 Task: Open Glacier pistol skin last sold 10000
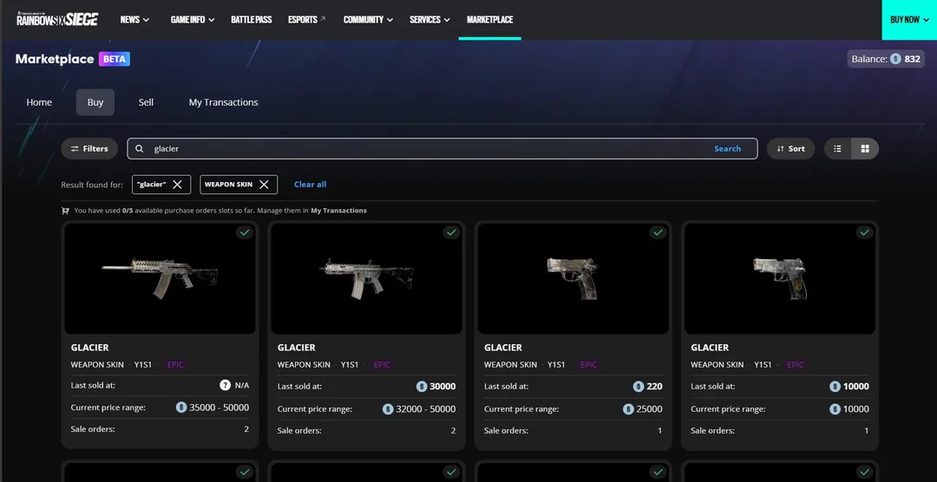pyautogui.click(x=780, y=336)
